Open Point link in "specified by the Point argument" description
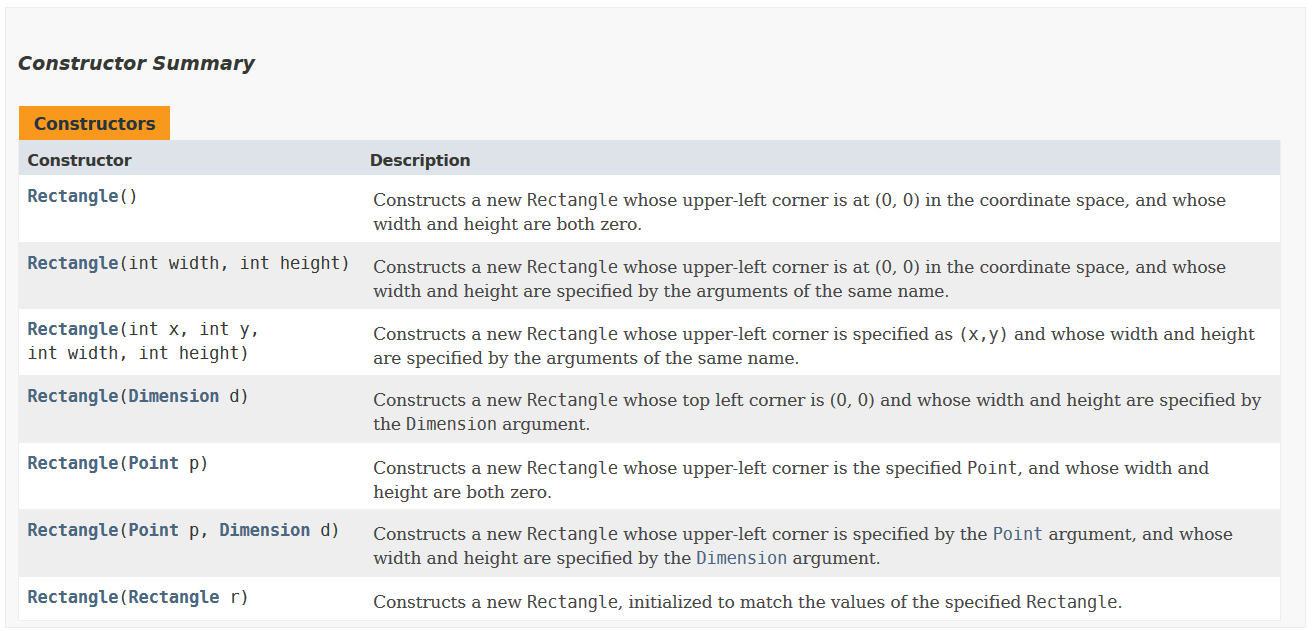Image resolution: width=1315 pixels, height=631 pixels. point(1017,535)
